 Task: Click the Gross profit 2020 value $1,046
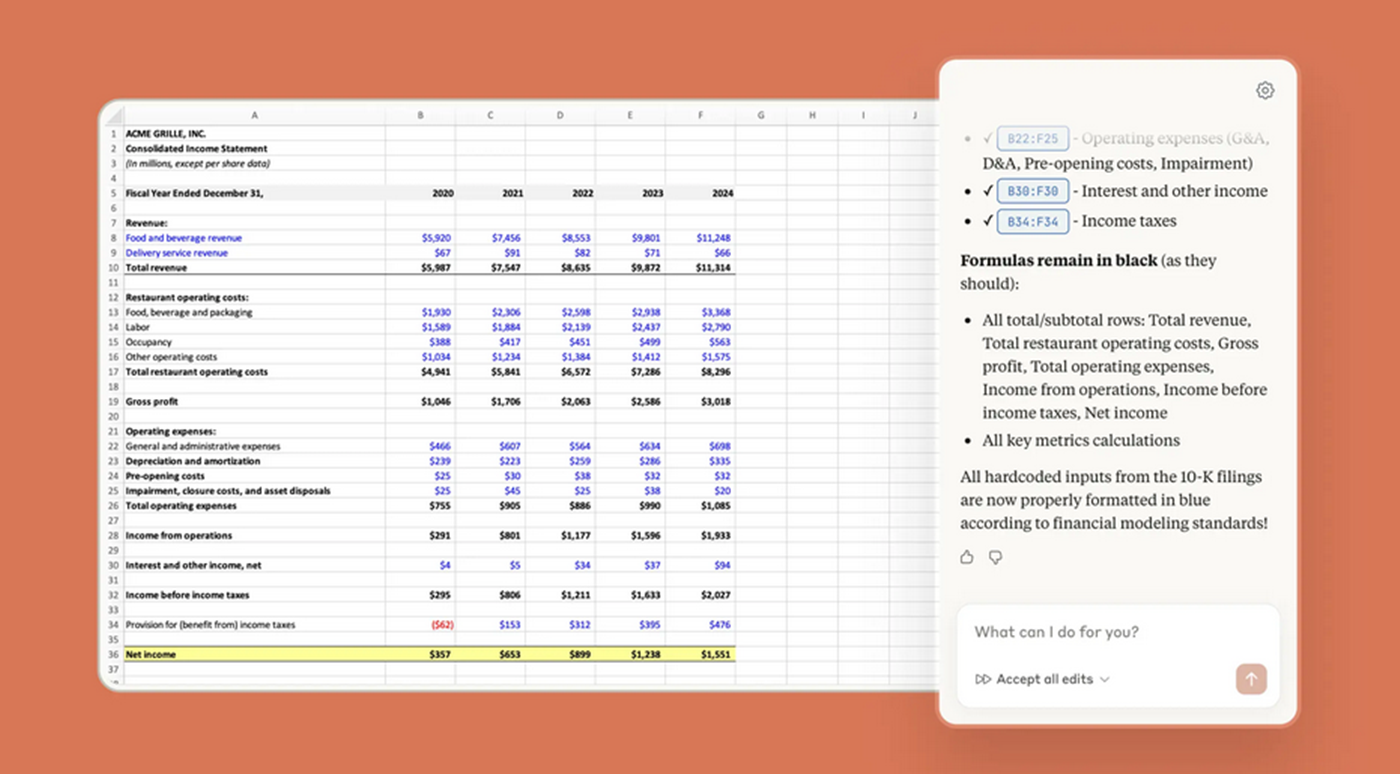(436, 401)
